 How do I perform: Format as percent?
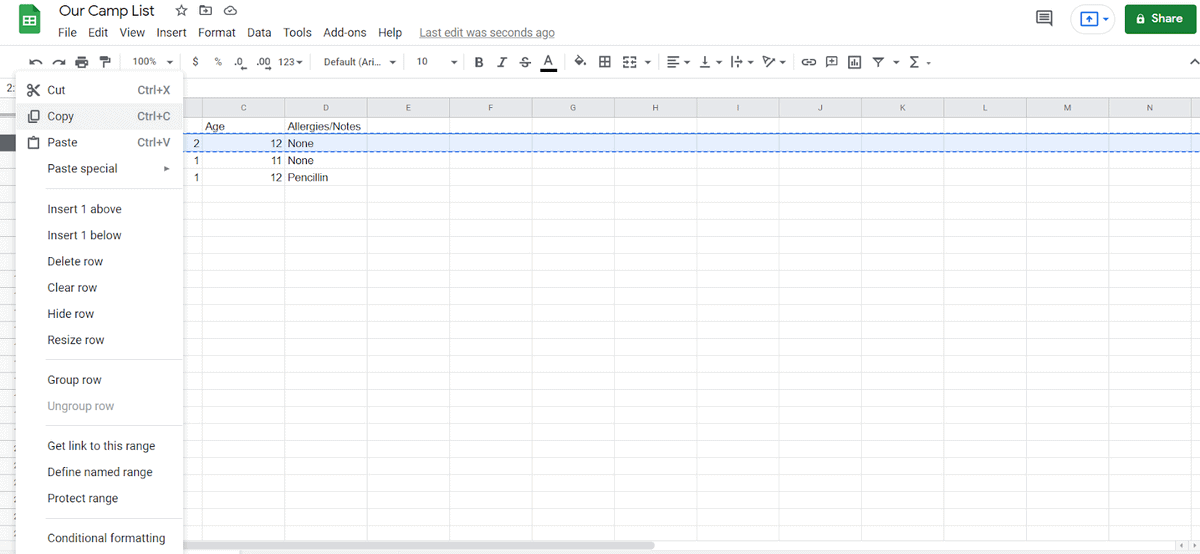[218, 62]
